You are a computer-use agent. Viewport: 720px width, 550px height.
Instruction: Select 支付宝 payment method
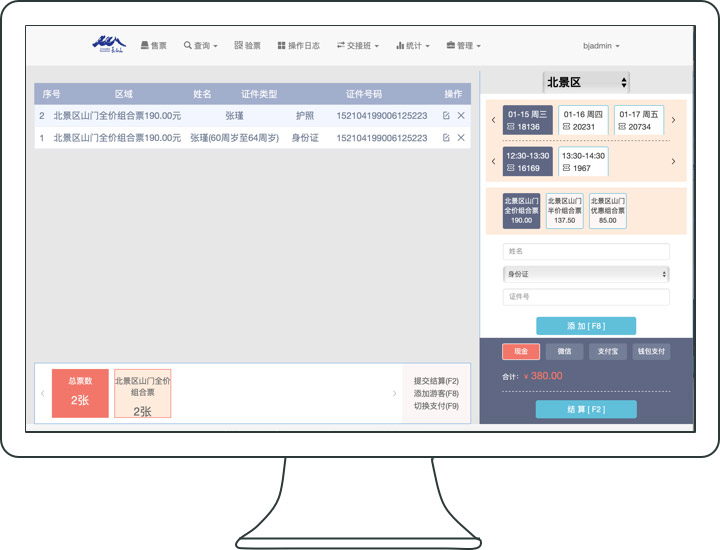(x=607, y=351)
